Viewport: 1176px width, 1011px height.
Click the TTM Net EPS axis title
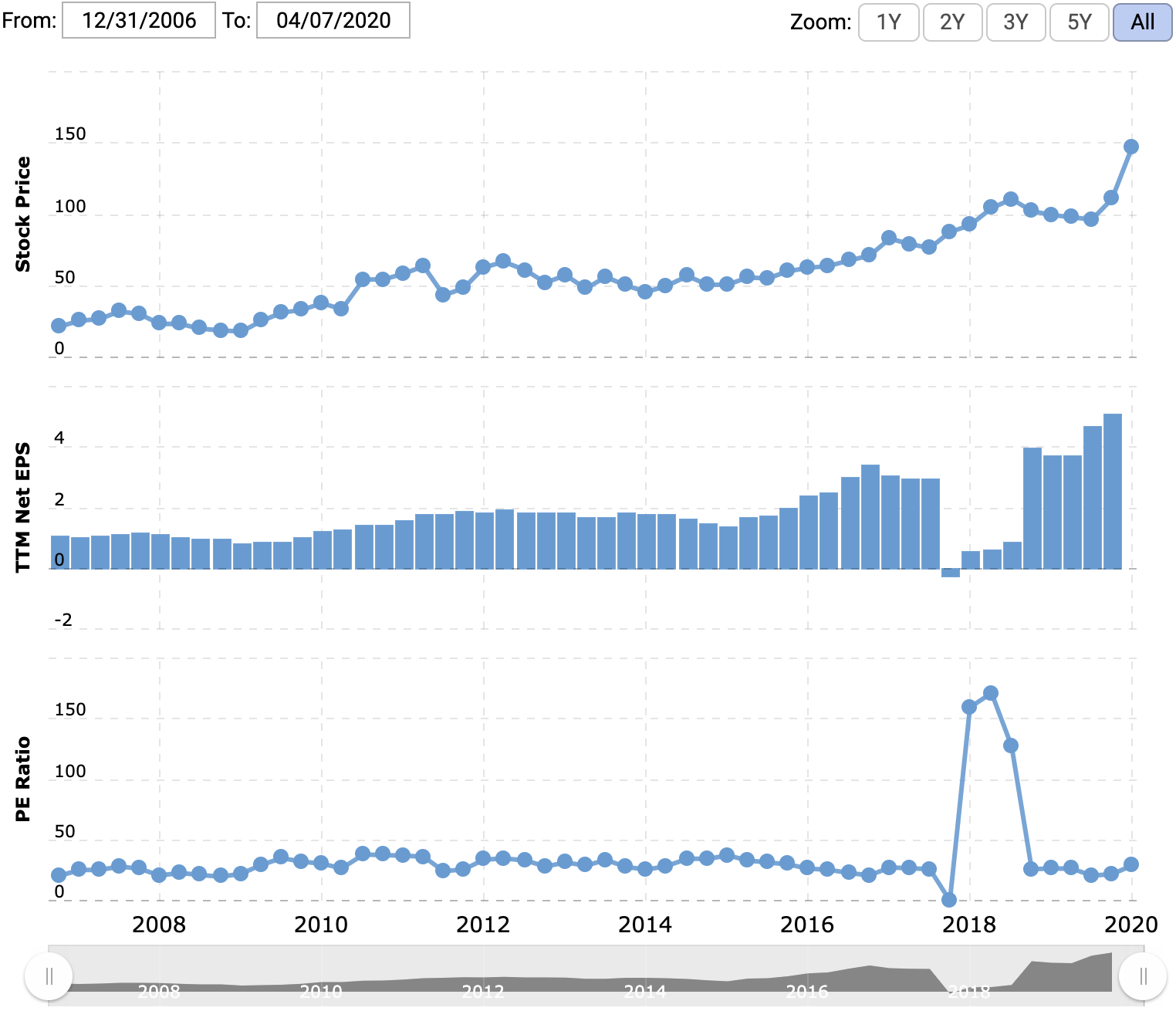coord(23,507)
